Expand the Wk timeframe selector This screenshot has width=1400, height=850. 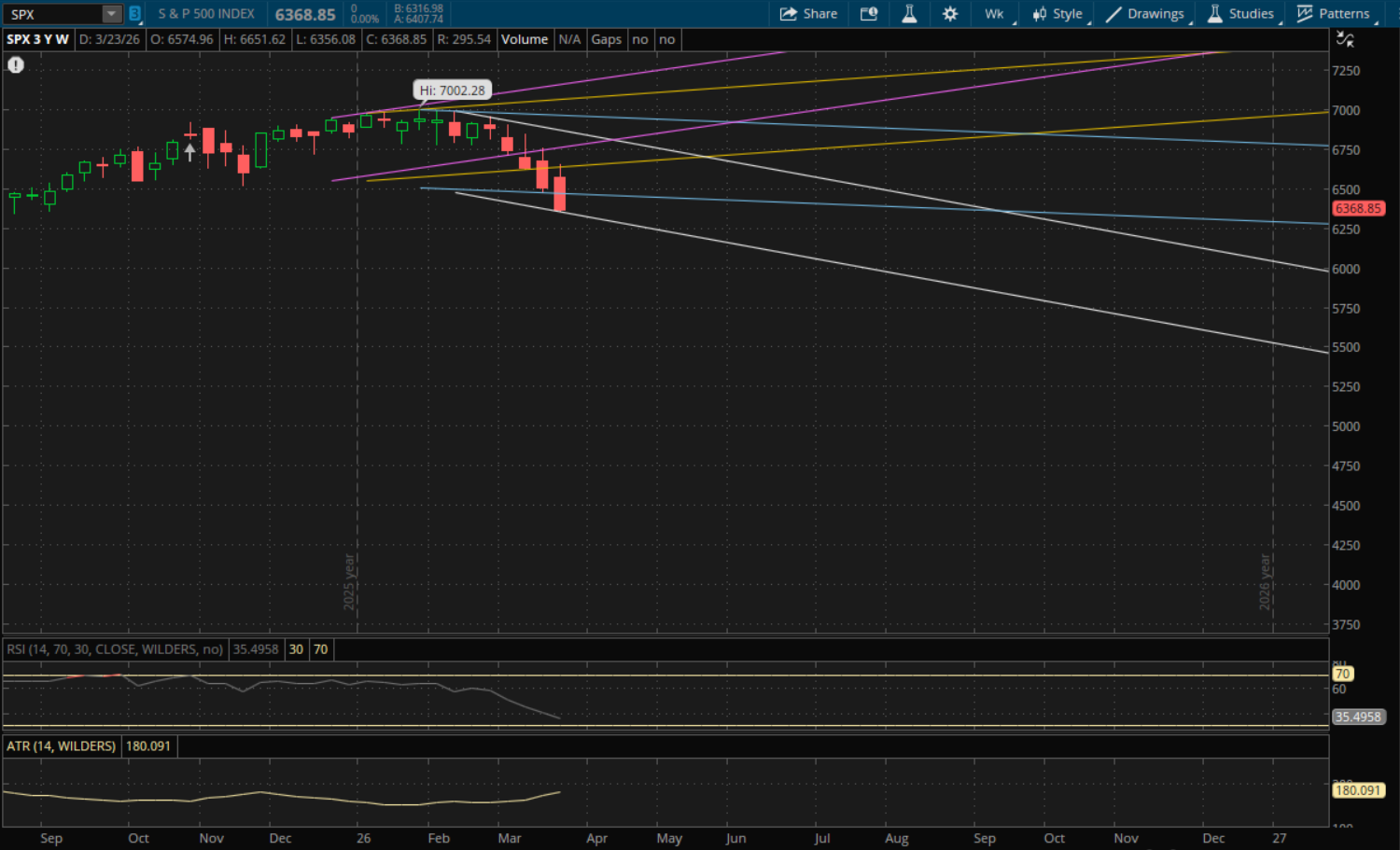[995, 14]
